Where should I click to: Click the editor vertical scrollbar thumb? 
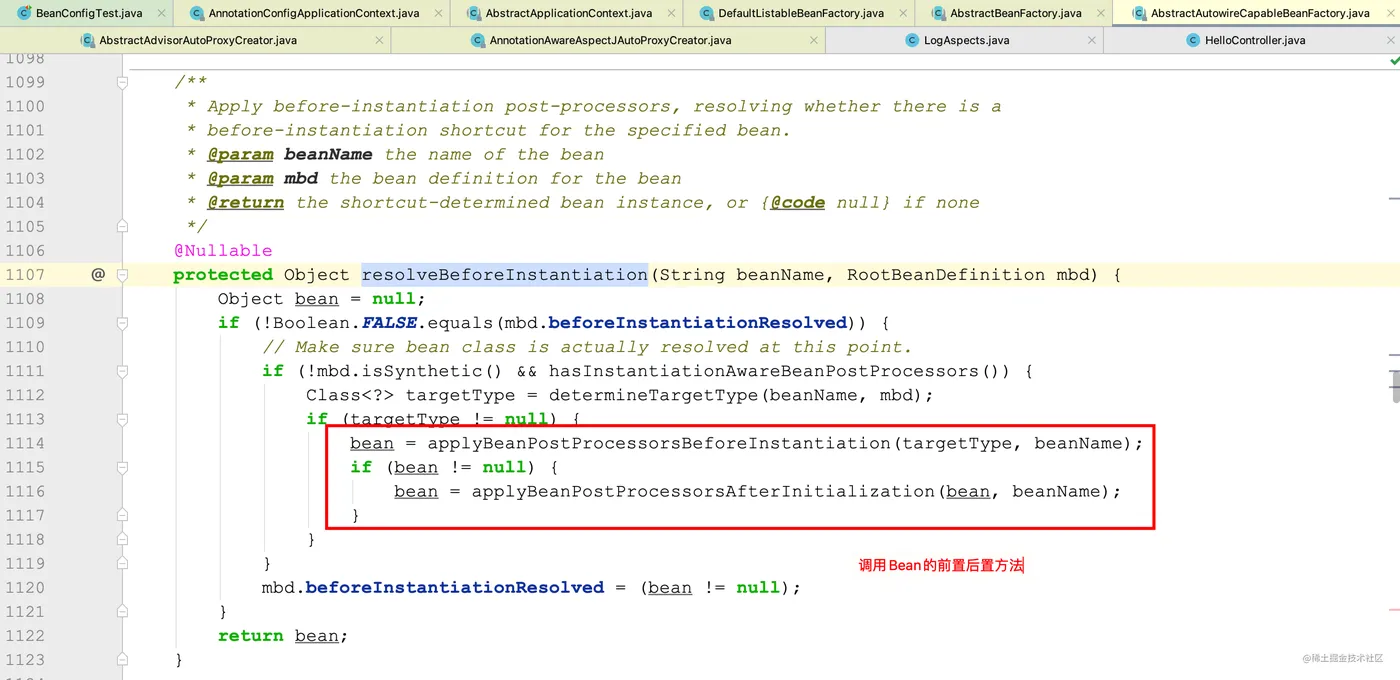tap(1395, 385)
